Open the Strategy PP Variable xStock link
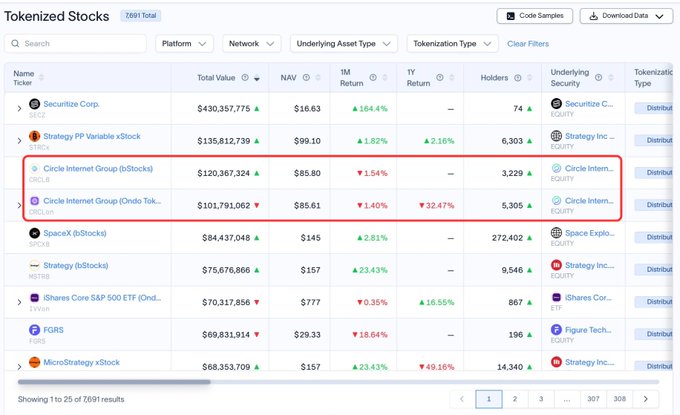The image size is (680, 415). coord(92,136)
